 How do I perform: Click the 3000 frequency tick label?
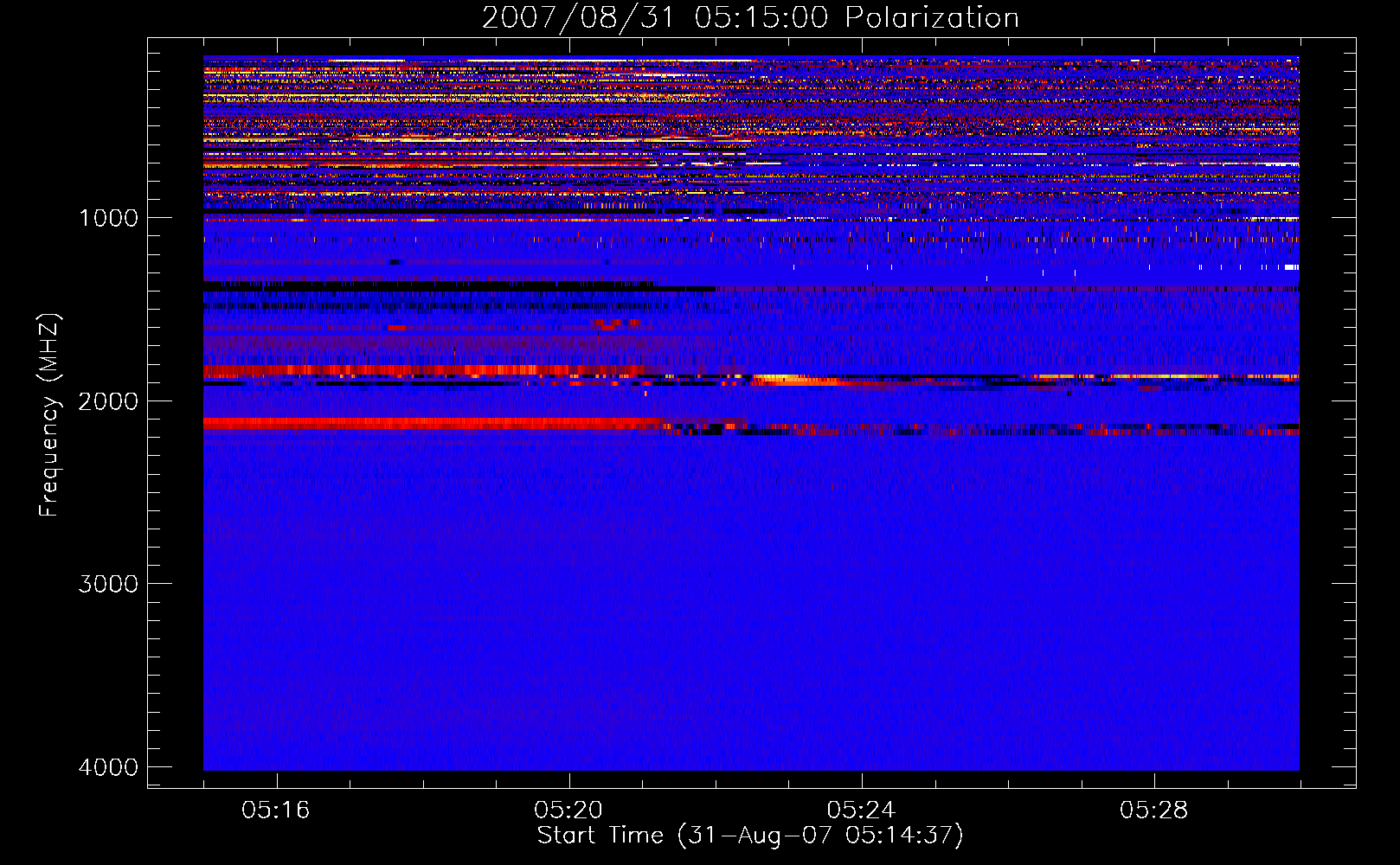point(108,584)
